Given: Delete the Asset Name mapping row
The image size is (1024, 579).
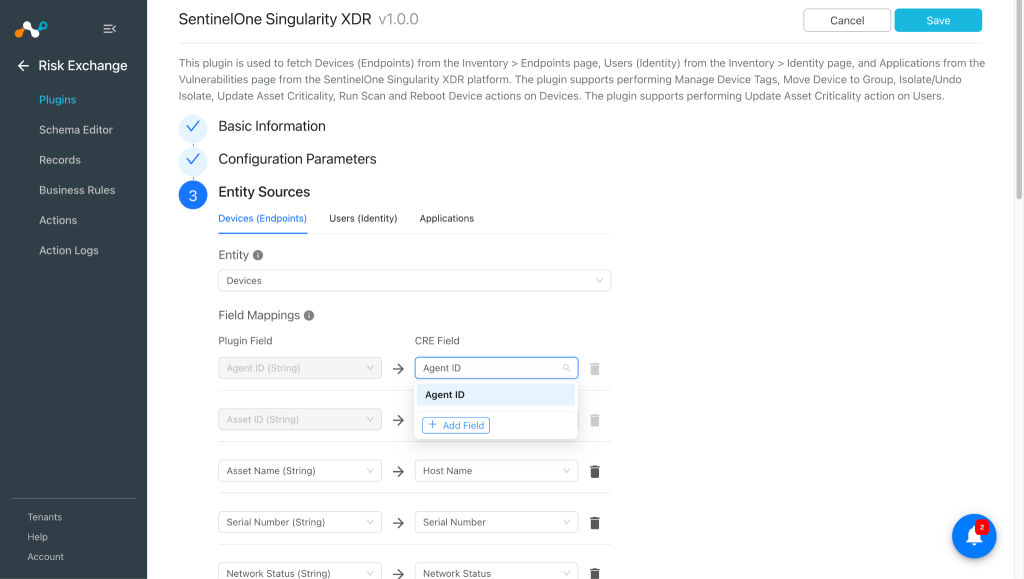Looking at the screenshot, I should (x=594, y=471).
